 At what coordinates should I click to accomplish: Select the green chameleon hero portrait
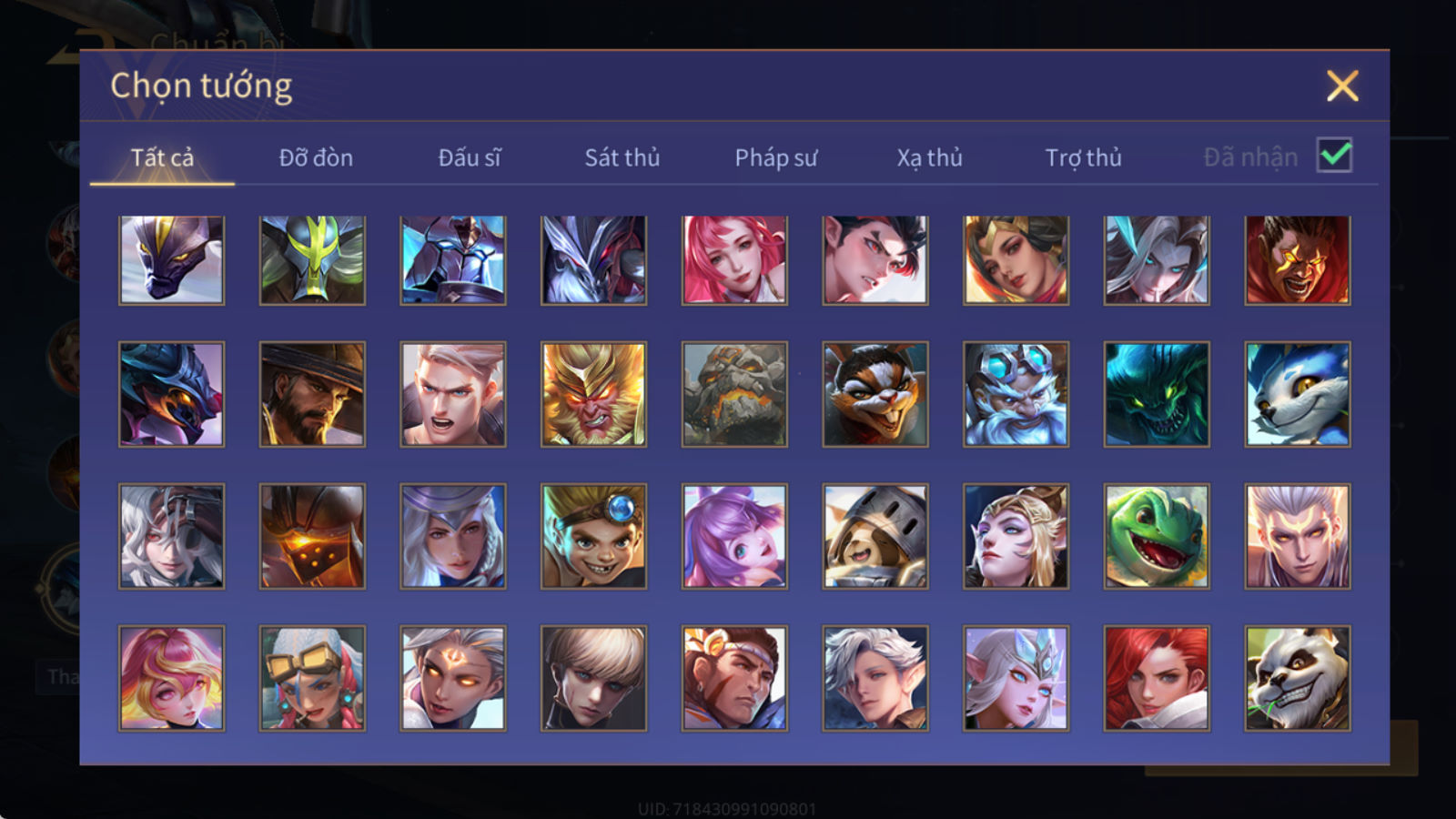point(1157,536)
